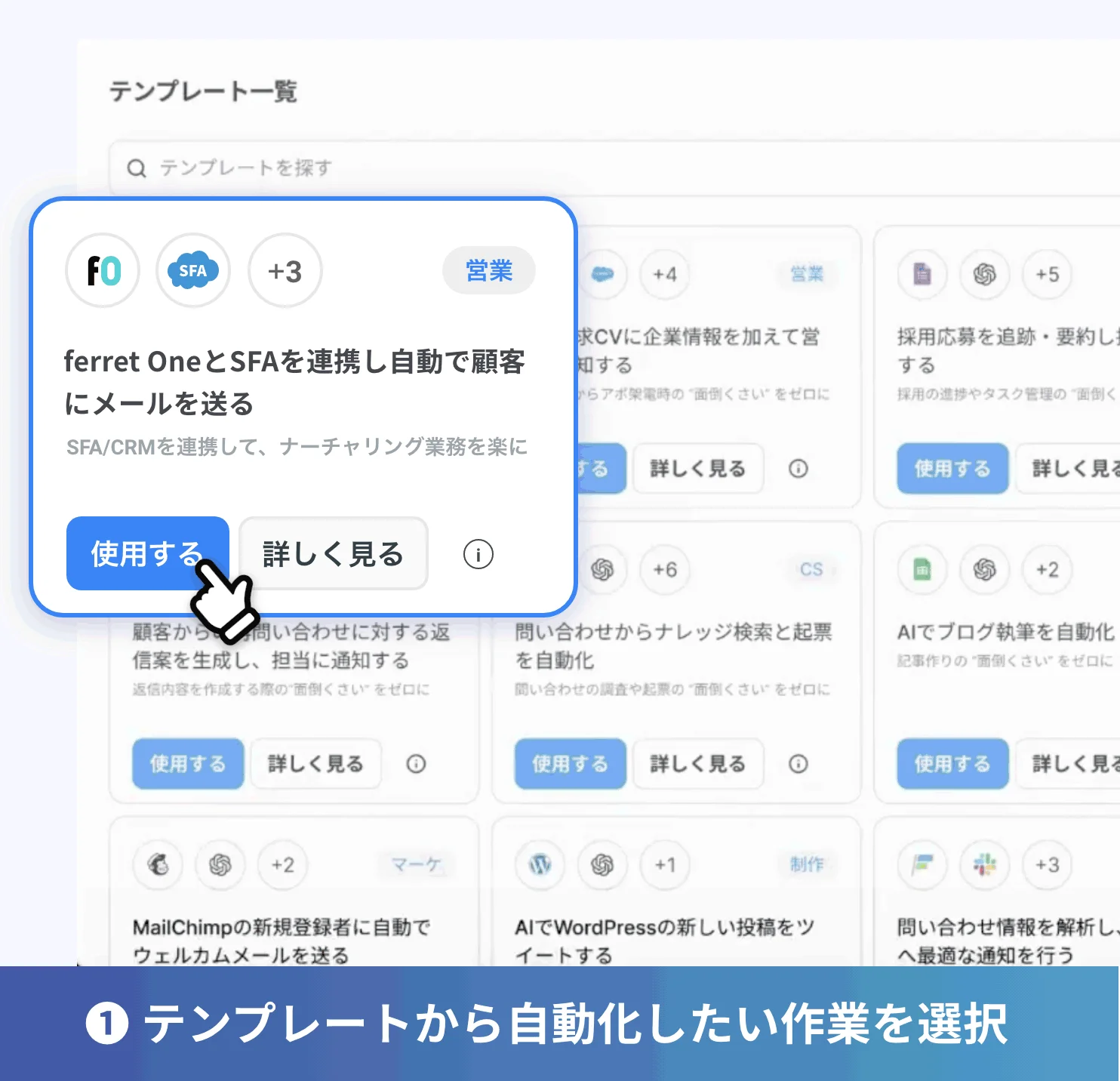Expand the +5 services on the recruitment template

1047,275
